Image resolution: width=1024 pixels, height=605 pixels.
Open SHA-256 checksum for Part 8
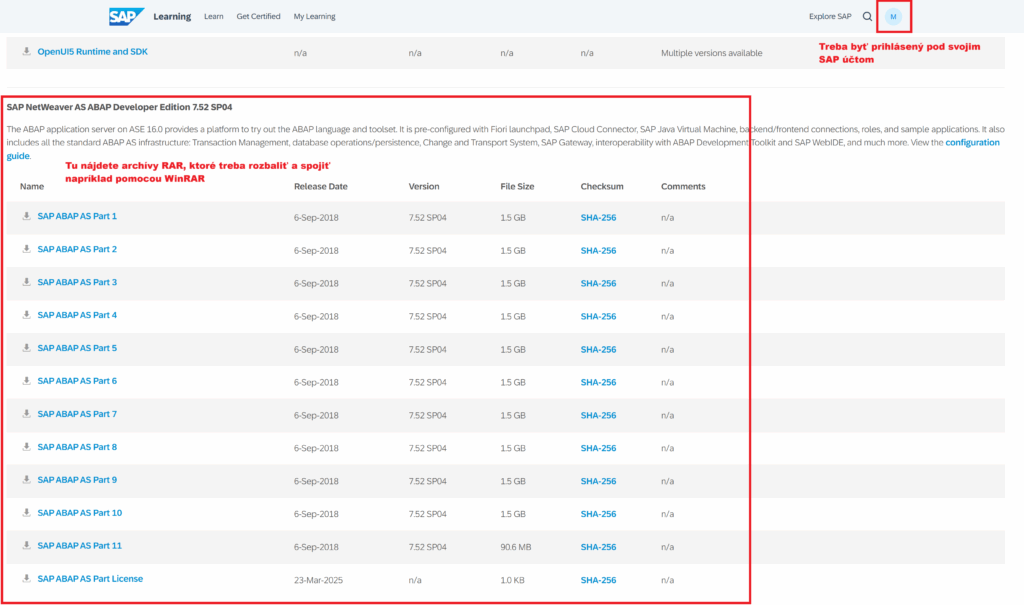[598, 448]
